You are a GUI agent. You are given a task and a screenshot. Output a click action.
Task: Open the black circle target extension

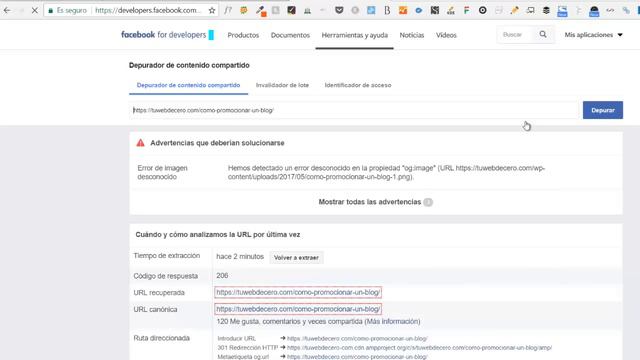click(482, 10)
